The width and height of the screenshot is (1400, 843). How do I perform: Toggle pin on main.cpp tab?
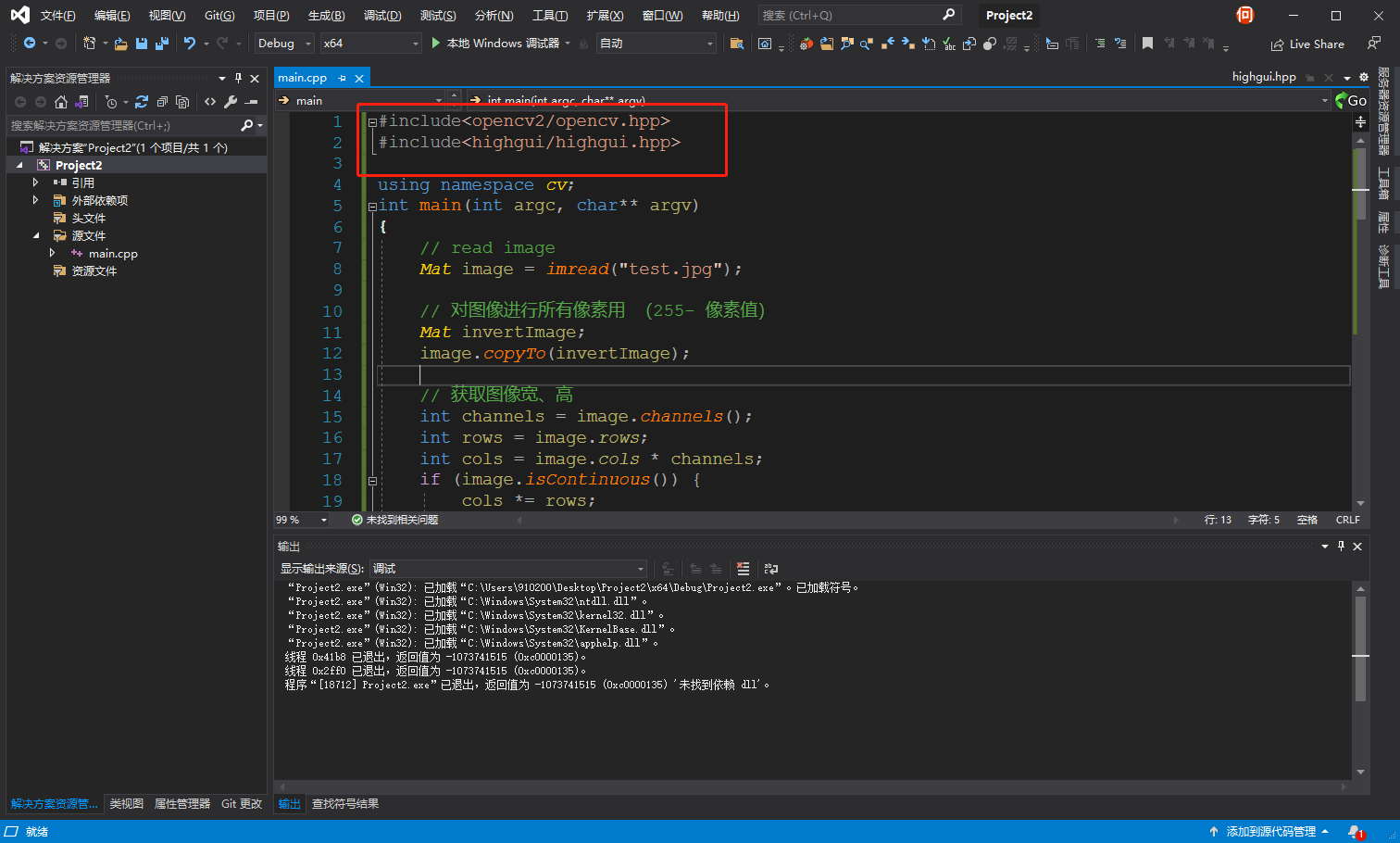coord(342,79)
